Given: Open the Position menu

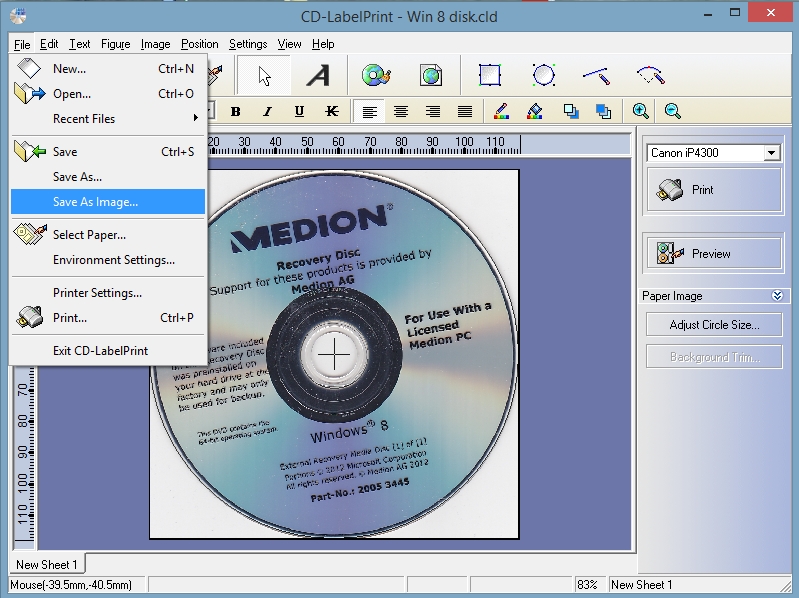Looking at the screenshot, I should [200, 44].
